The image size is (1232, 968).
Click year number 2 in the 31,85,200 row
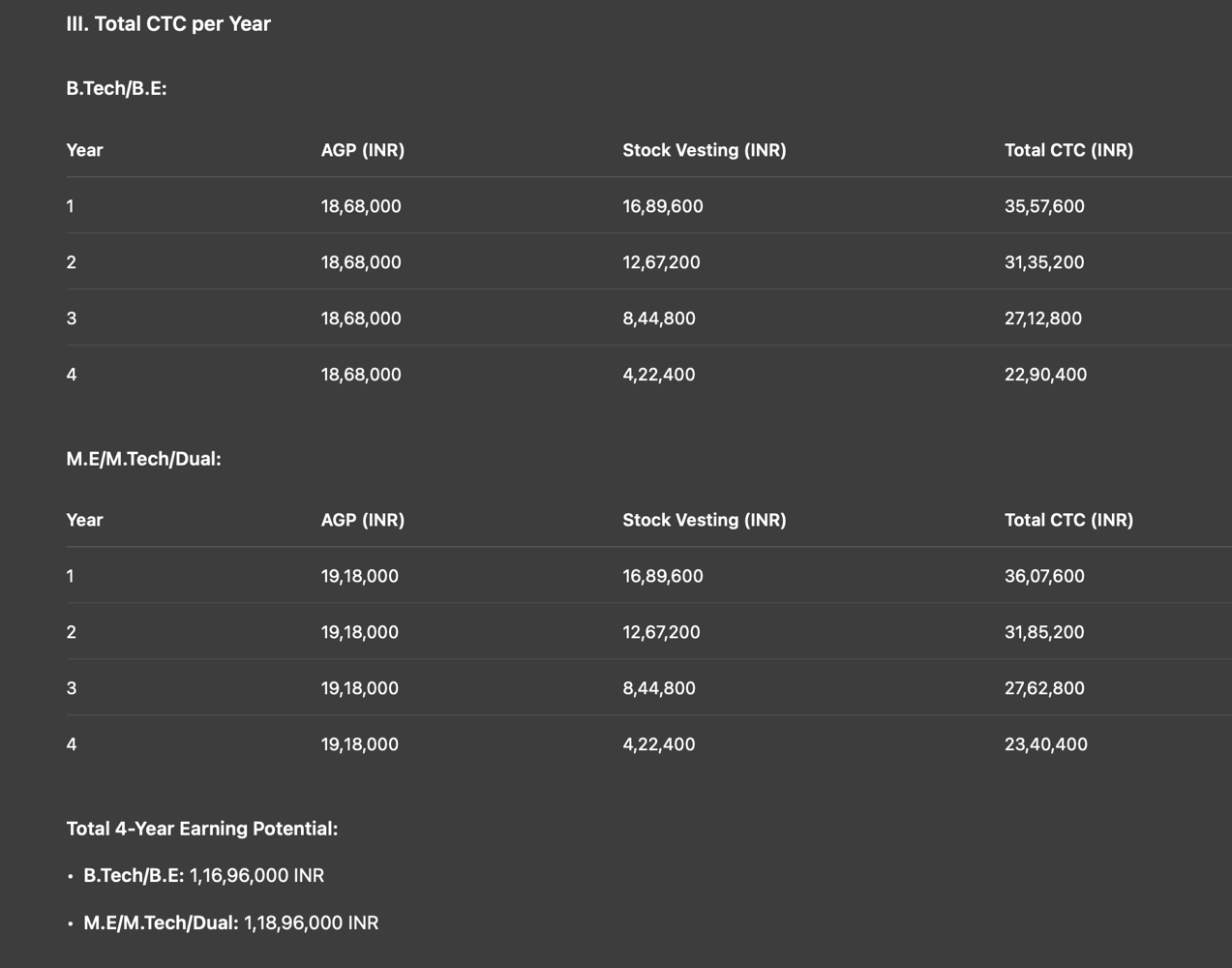click(x=71, y=632)
